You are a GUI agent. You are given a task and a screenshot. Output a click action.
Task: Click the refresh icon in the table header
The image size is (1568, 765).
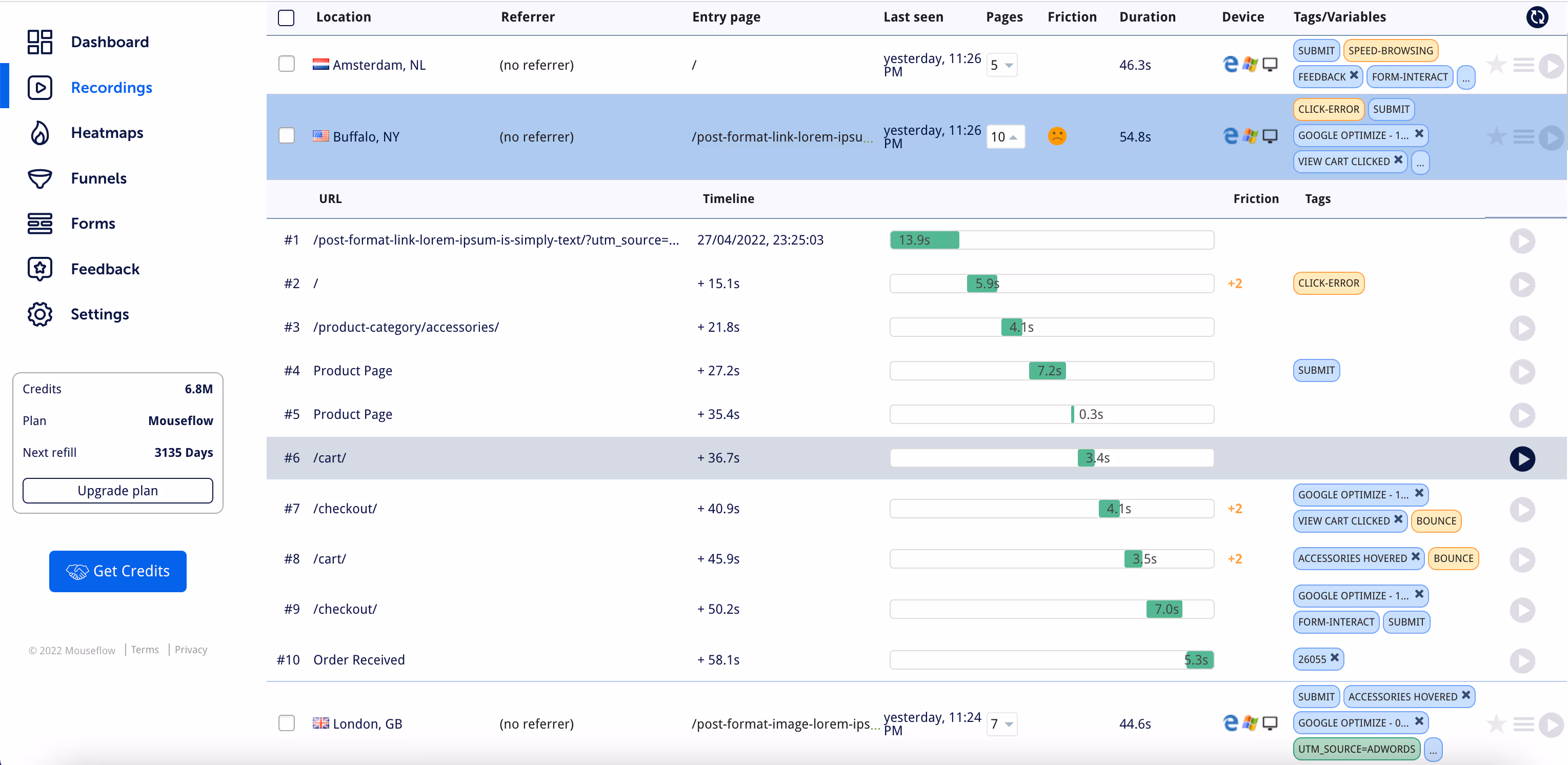tap(1537, 17)
